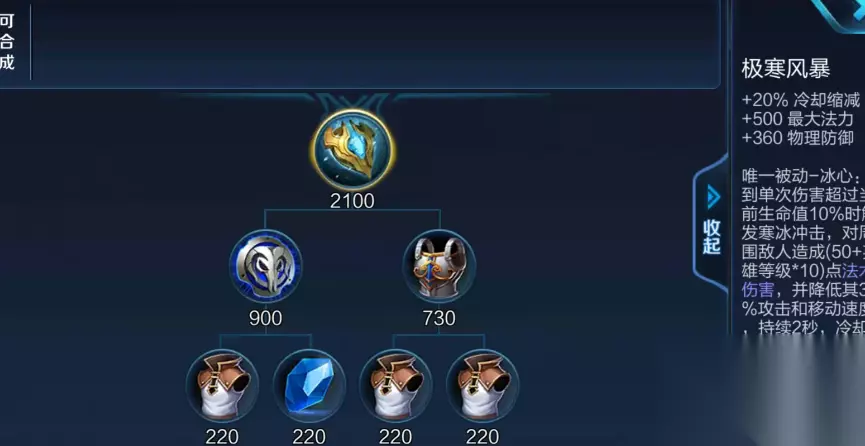Tap the cloth armor left under the 730 armor
865x446 pixels.
pyautogui.click(x=396, y=386)
